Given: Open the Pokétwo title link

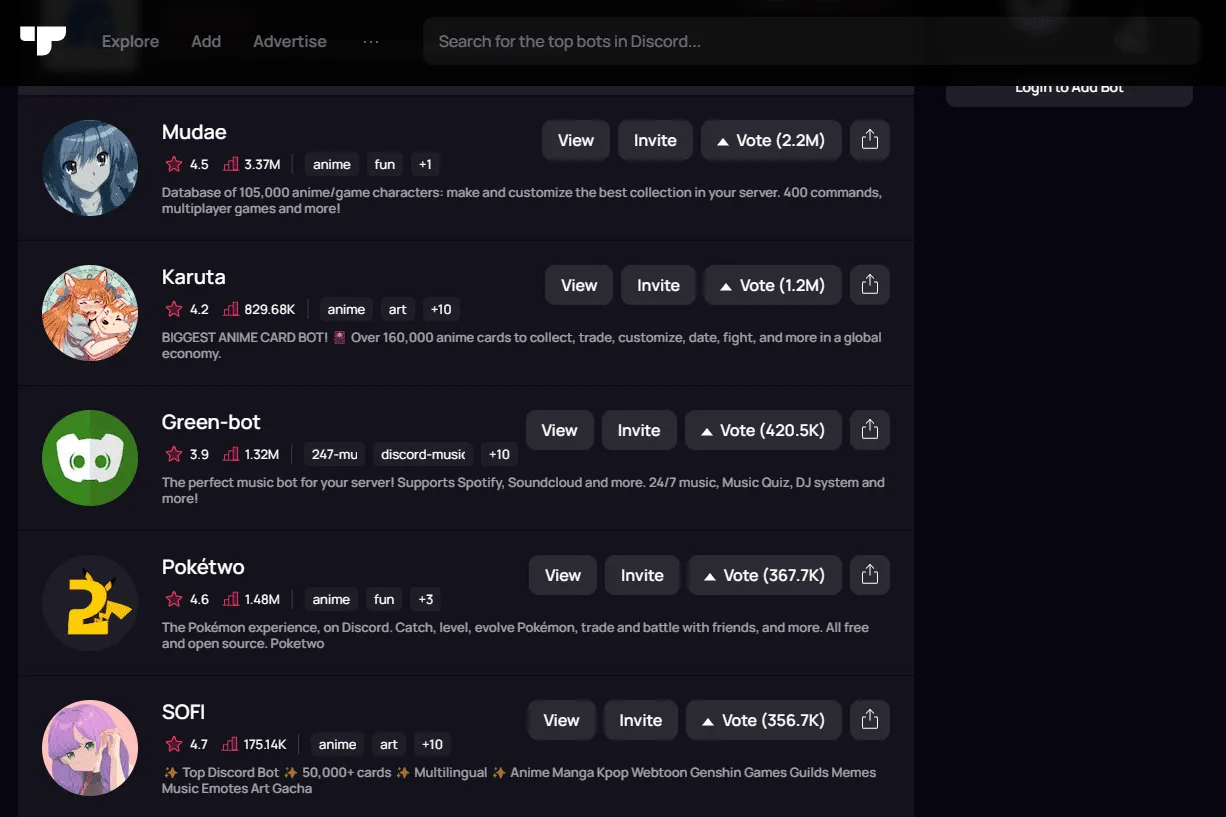Looking at the screenshot, I should [203, 567].
